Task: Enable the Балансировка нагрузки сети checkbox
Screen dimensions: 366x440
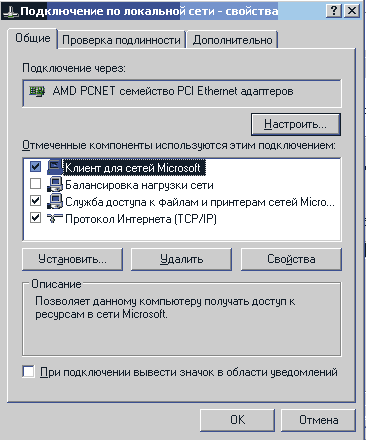Action: tap(35, 184)
